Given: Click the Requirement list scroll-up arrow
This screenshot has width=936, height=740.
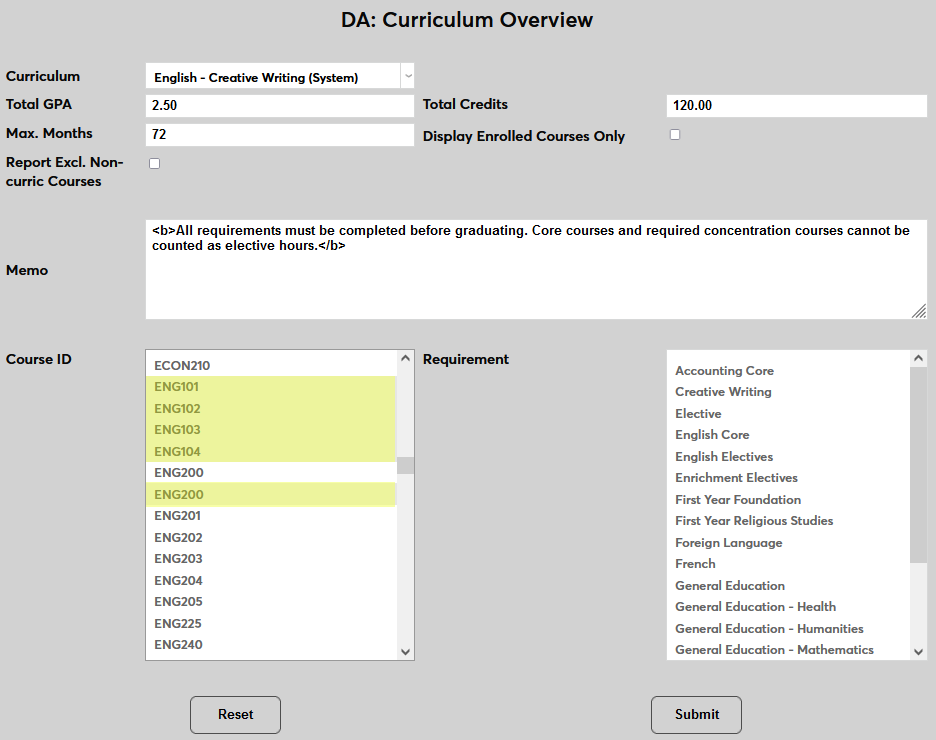Looking at the screenshot, I should point(919,359).
